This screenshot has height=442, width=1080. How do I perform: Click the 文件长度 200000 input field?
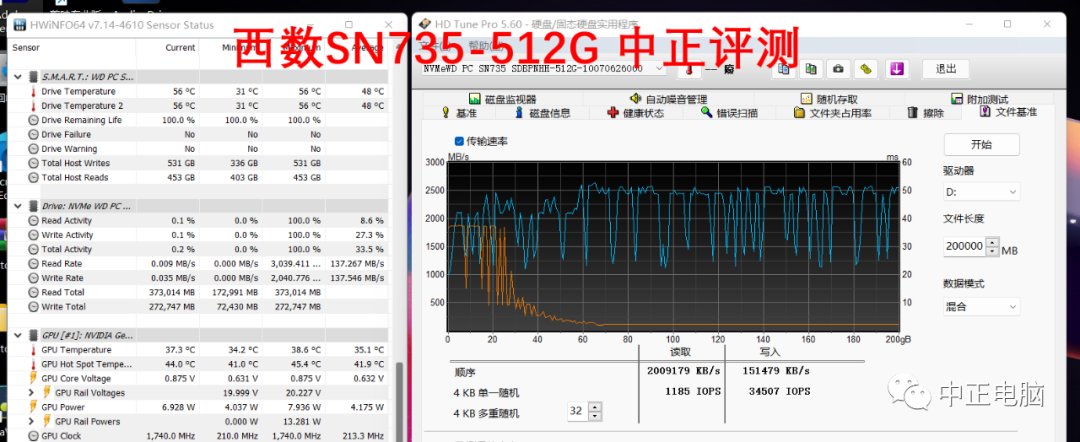click(x=964, y=246)
